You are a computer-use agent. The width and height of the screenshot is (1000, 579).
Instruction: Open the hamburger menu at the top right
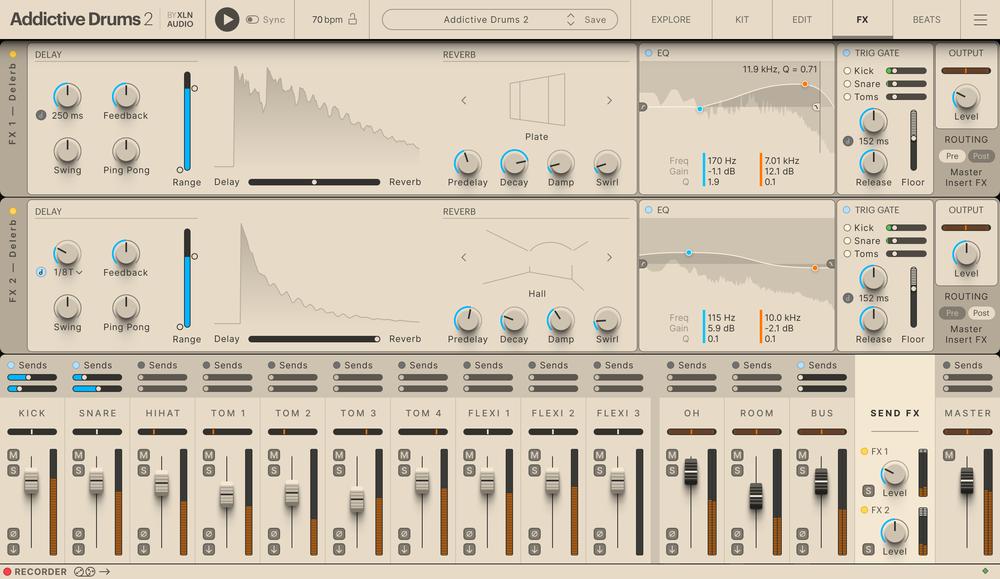981,19
